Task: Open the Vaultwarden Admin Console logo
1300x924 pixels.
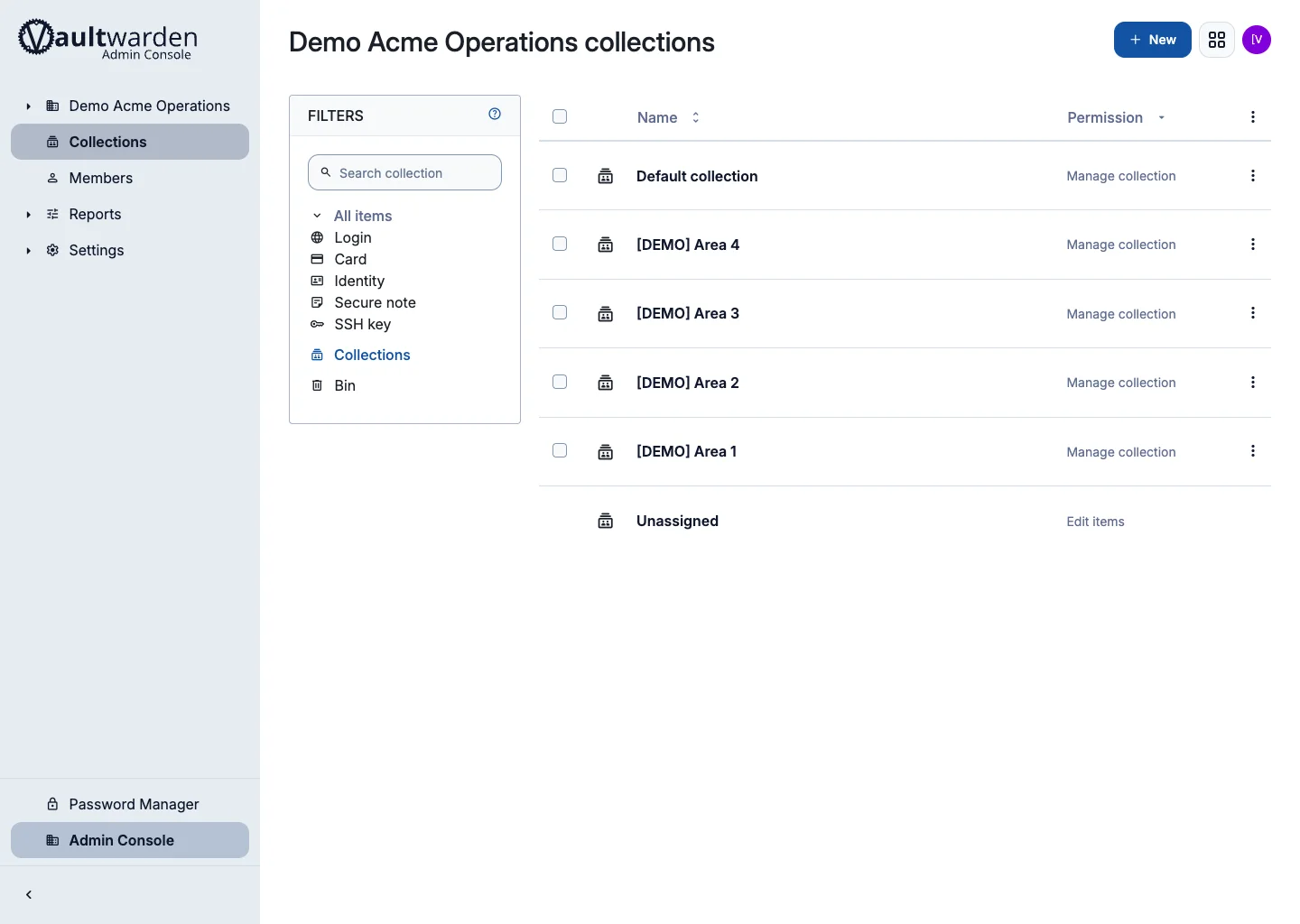Action: [107, 40]
